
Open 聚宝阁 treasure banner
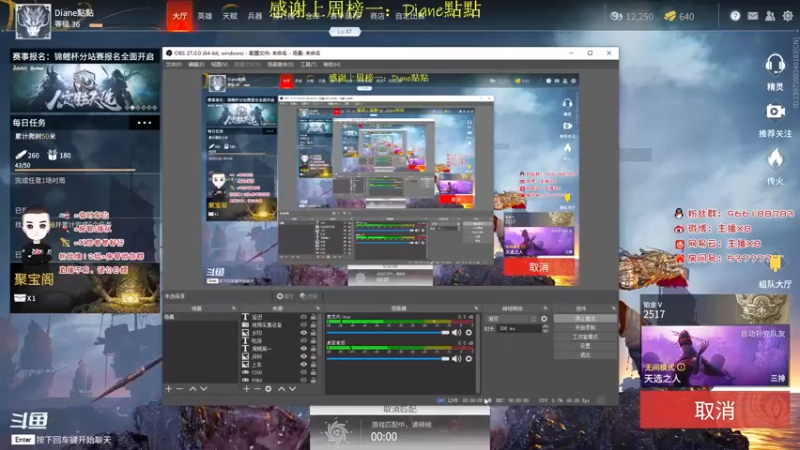pos(85,288)
